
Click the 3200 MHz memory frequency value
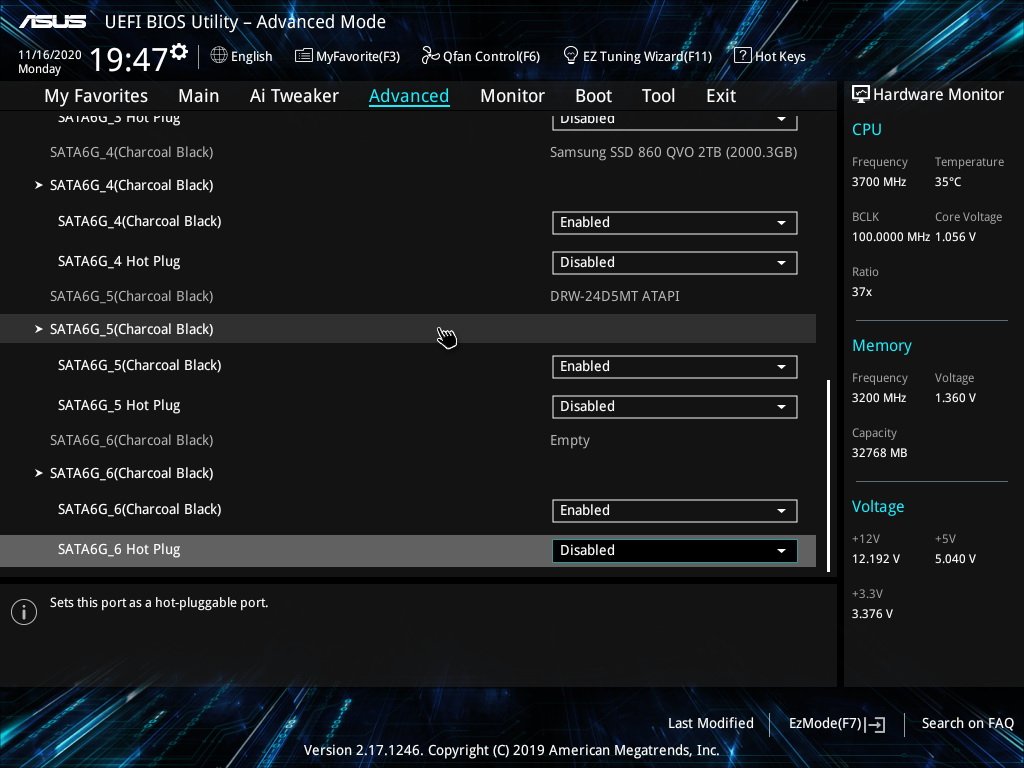coord(878,398)
